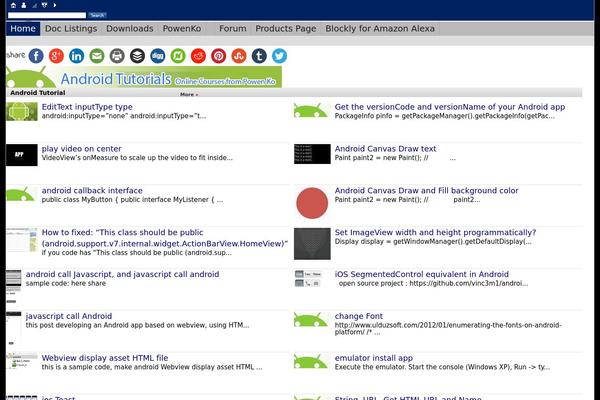Open the emulator install app article
600x400 pixels.
coord(373,358)
